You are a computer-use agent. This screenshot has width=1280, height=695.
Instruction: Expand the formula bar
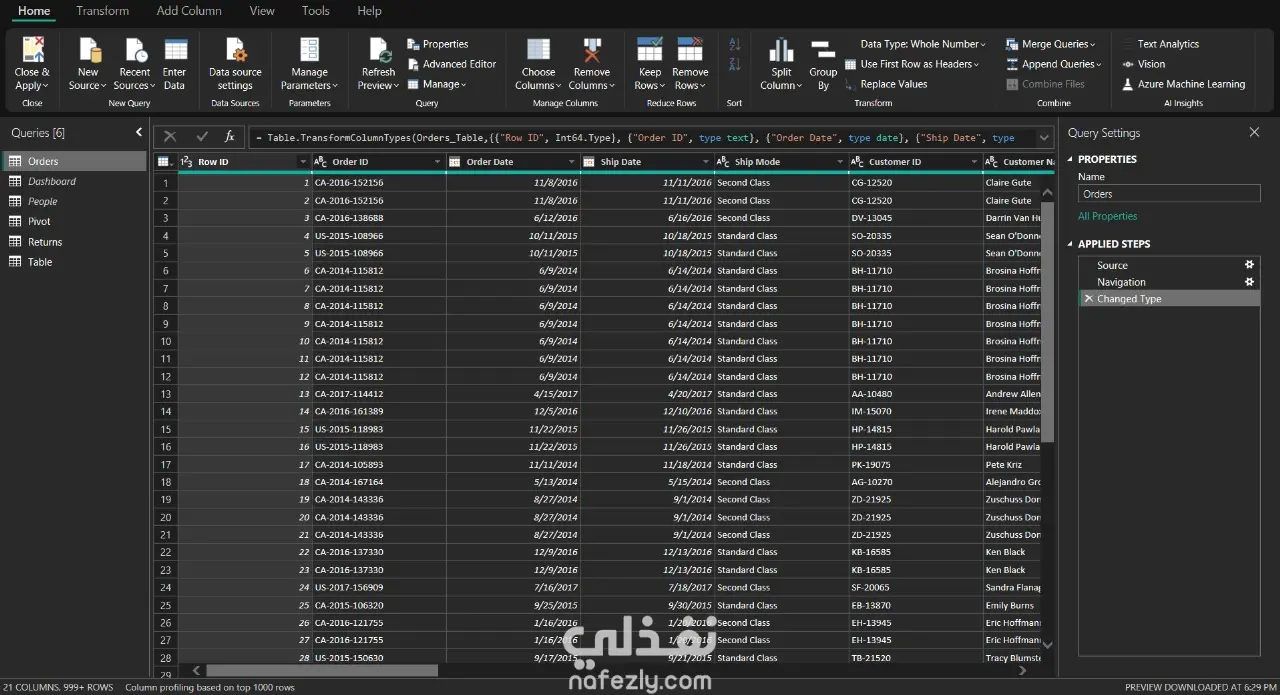tap(1044, 137)
